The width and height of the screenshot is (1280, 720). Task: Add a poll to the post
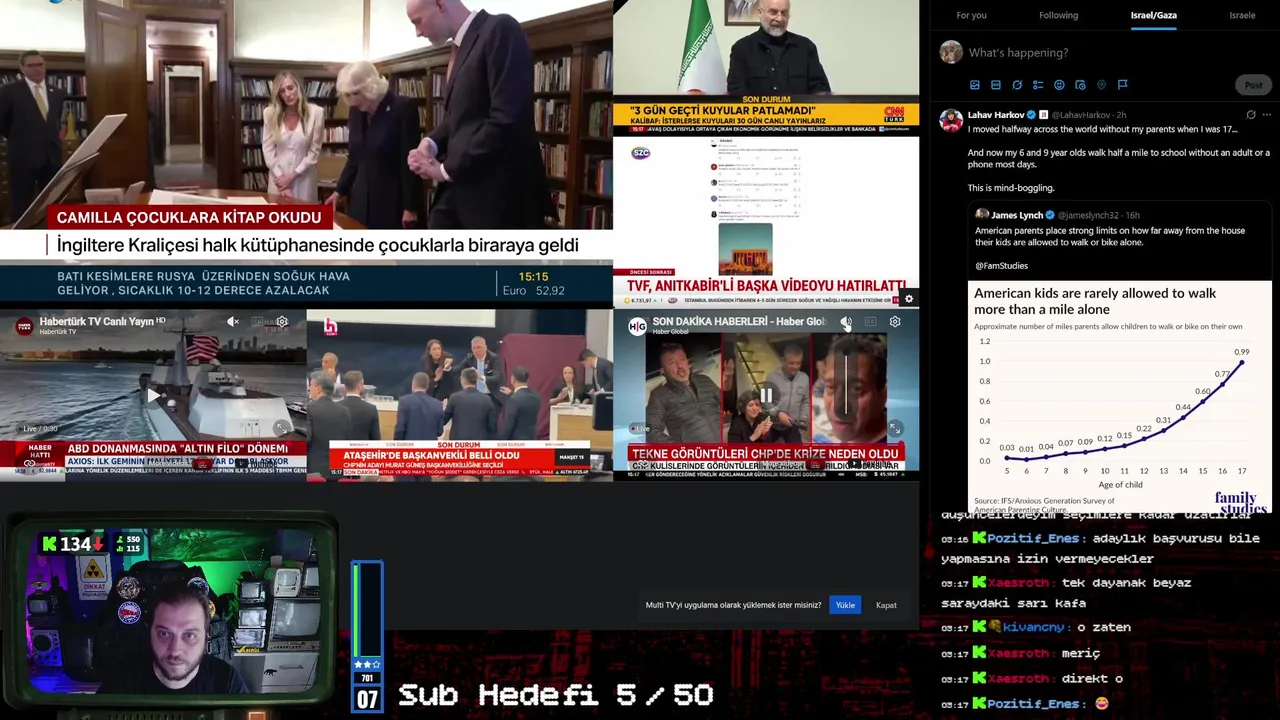[x=1038, y=85]
